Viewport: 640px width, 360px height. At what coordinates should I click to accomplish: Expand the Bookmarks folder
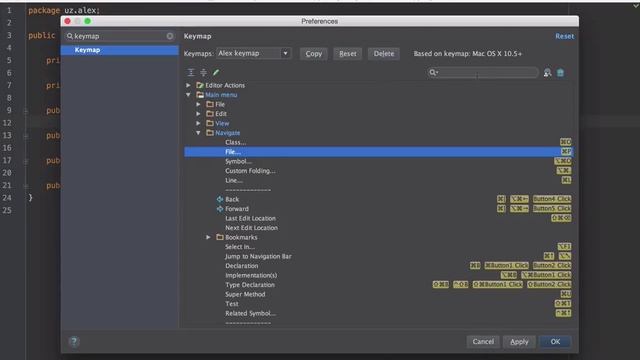click(208, 237)
